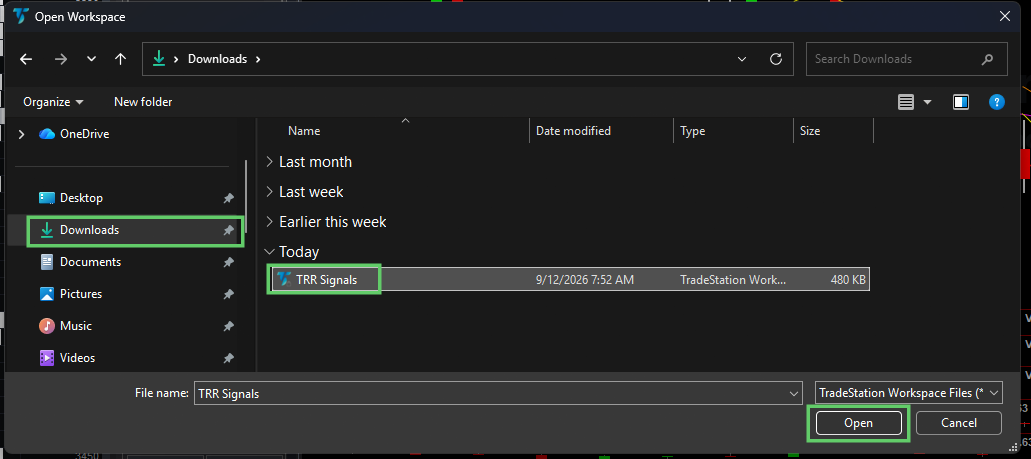The width and height of the screenshot is (1031, 459).
Task: Expand the Last month group
Action: click(x=270, y=162)
